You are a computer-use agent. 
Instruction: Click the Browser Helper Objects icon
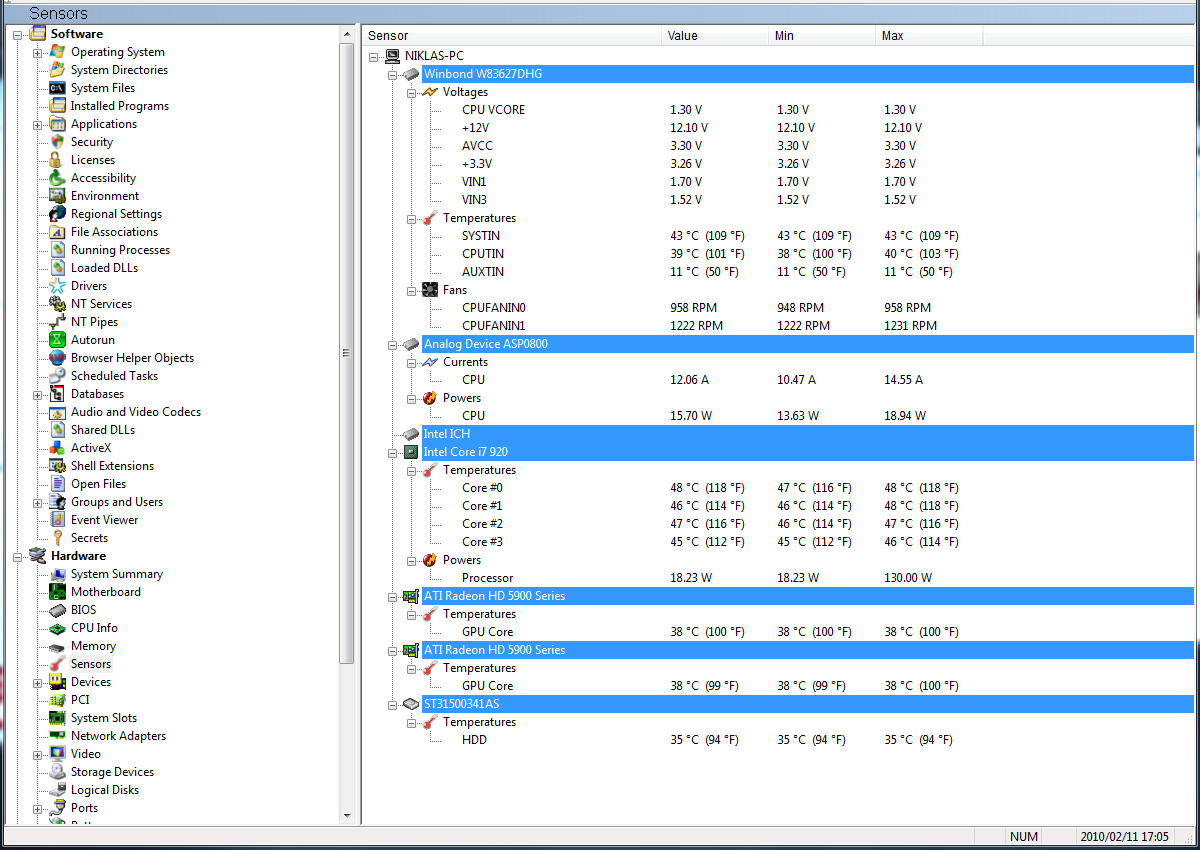pos(58,358)
